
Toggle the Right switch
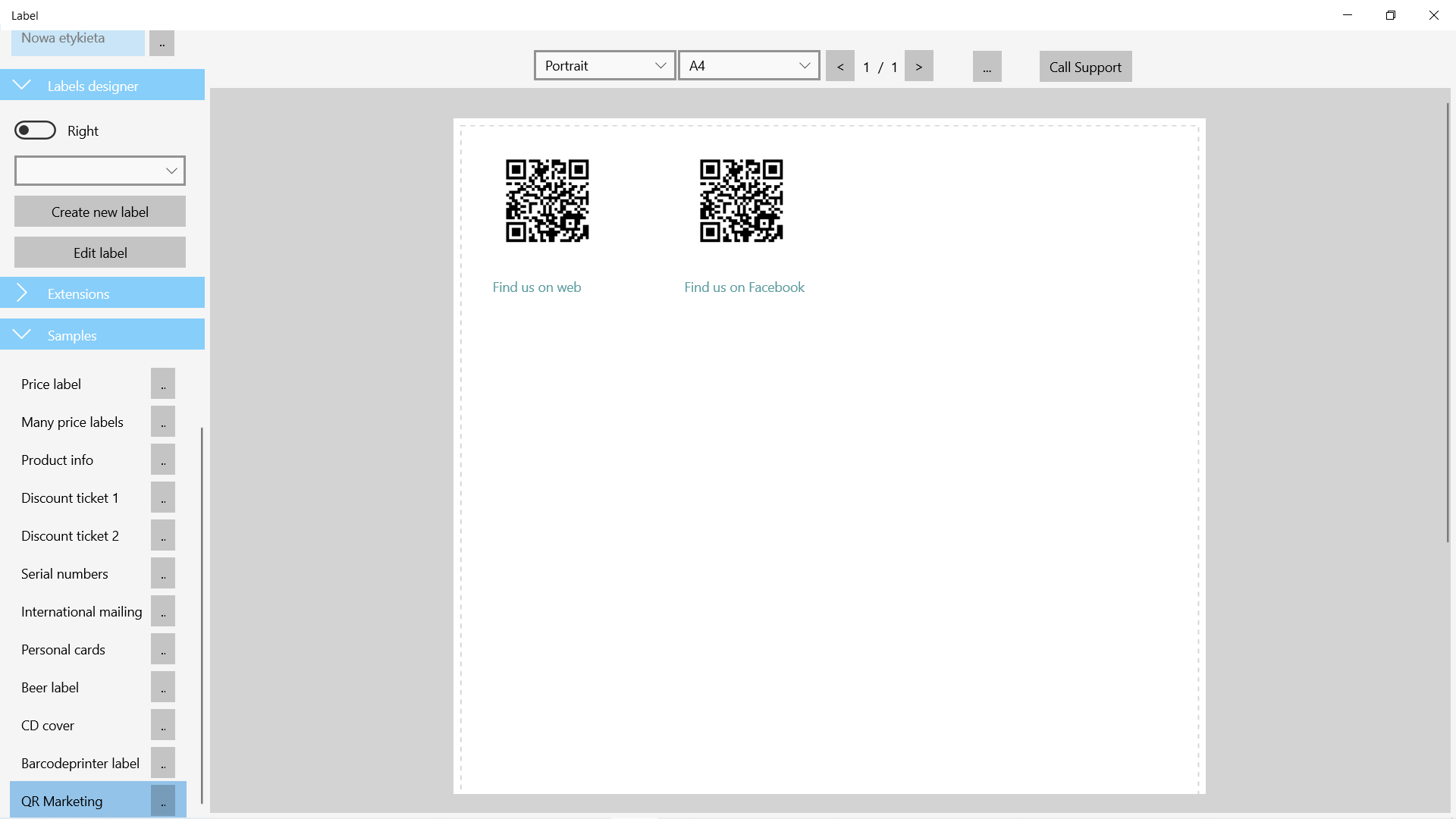(x=35, y=130)
